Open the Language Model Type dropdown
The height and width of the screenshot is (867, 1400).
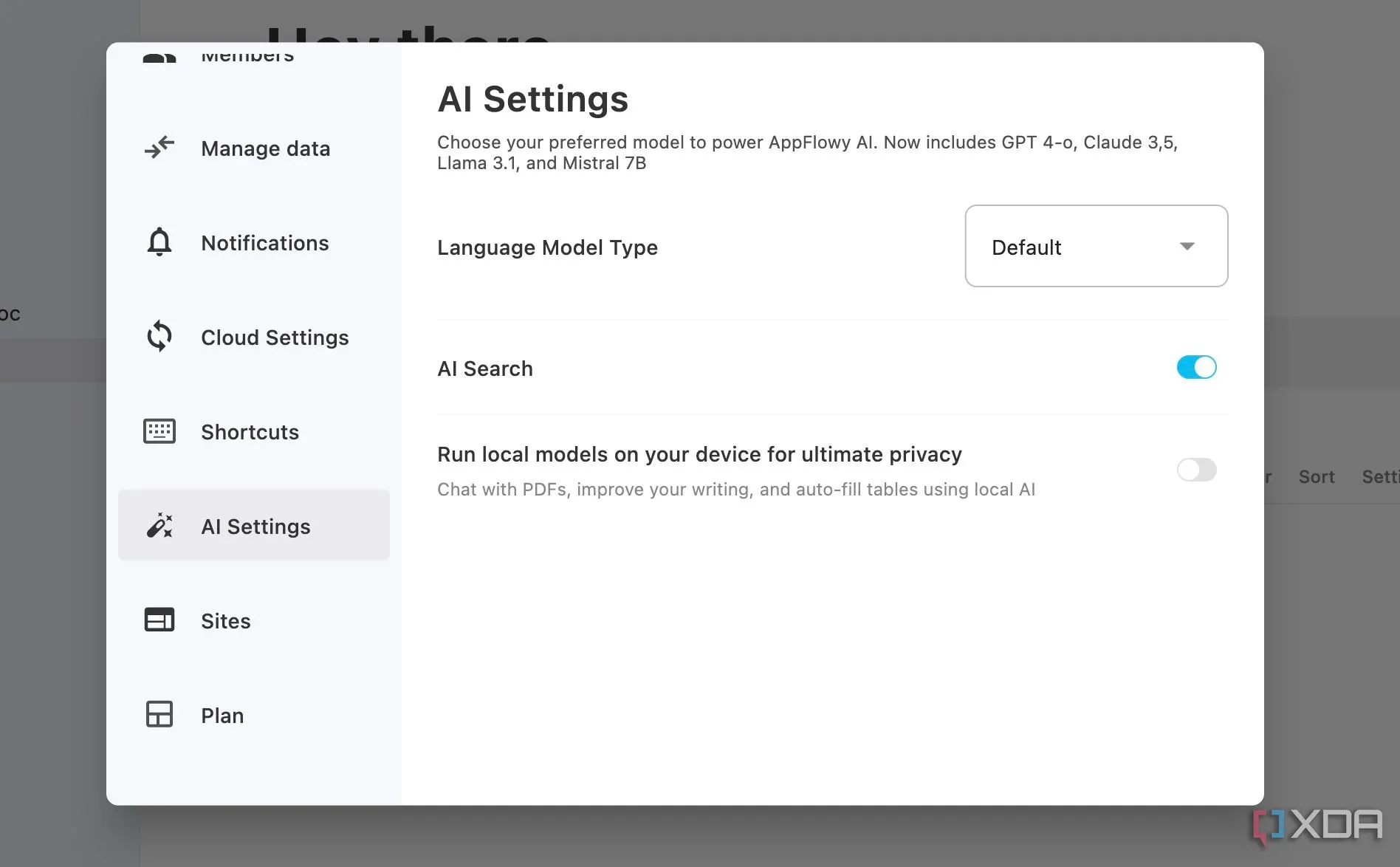tap(1097, 246)
